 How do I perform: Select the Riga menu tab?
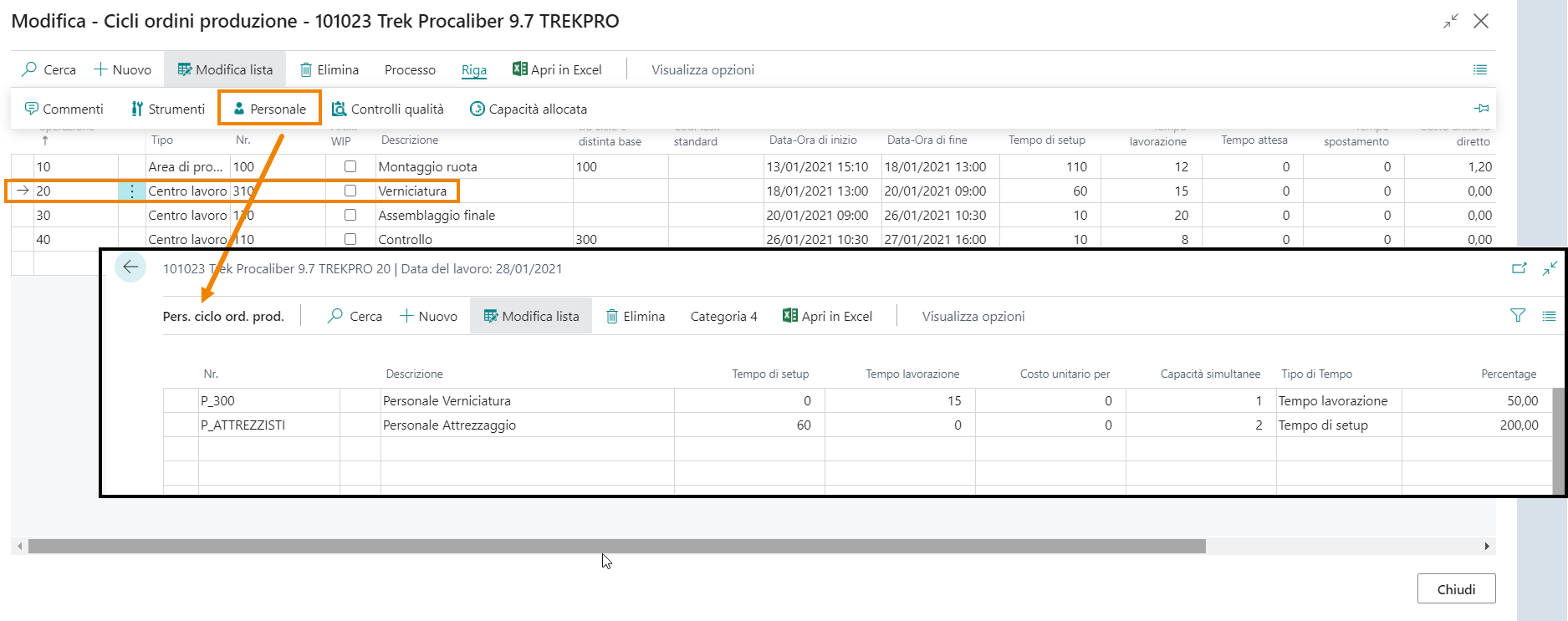click(474, 70)
